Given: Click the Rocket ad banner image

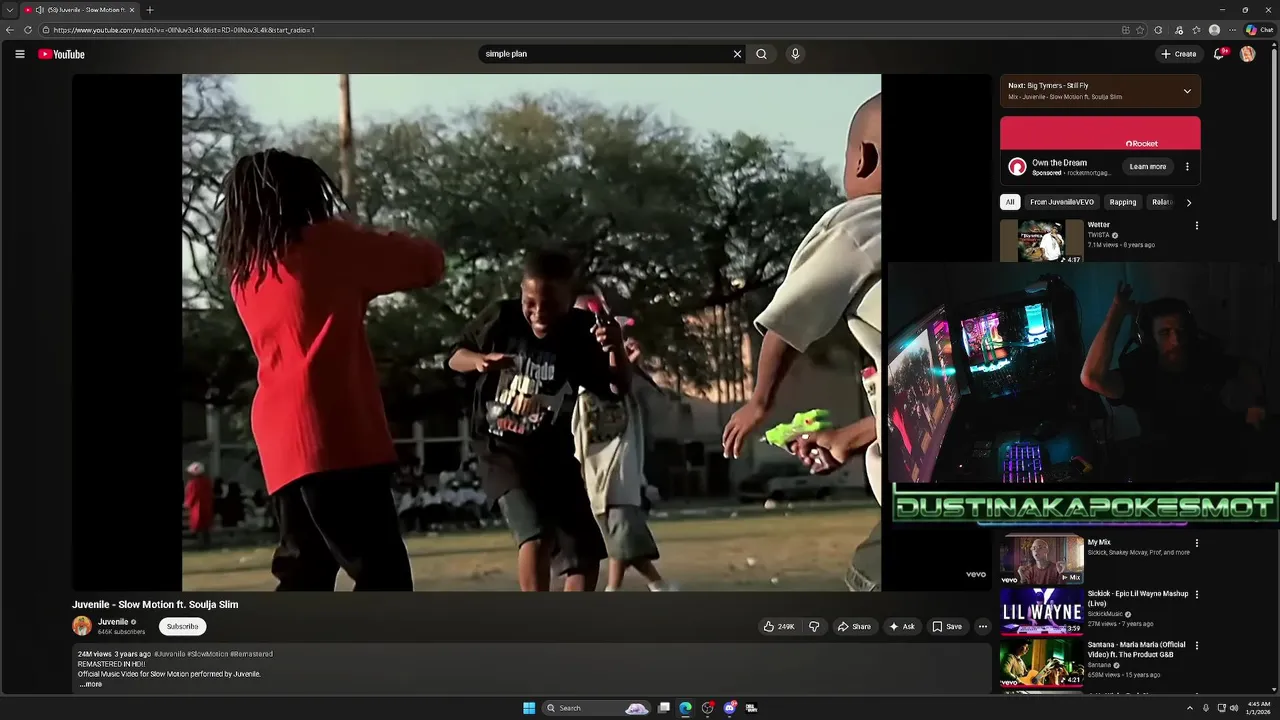Looking at the screenshot, I should pos(1100,134).
